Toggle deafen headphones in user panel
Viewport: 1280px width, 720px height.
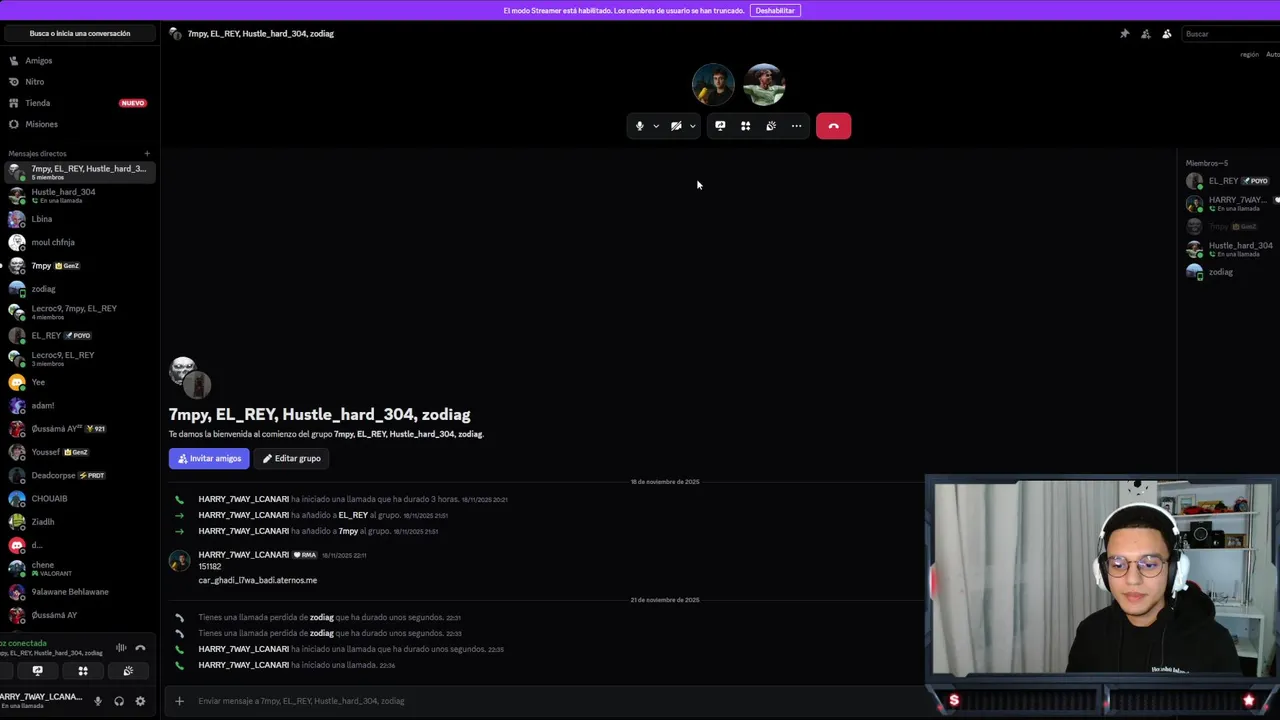click(119, 701)
